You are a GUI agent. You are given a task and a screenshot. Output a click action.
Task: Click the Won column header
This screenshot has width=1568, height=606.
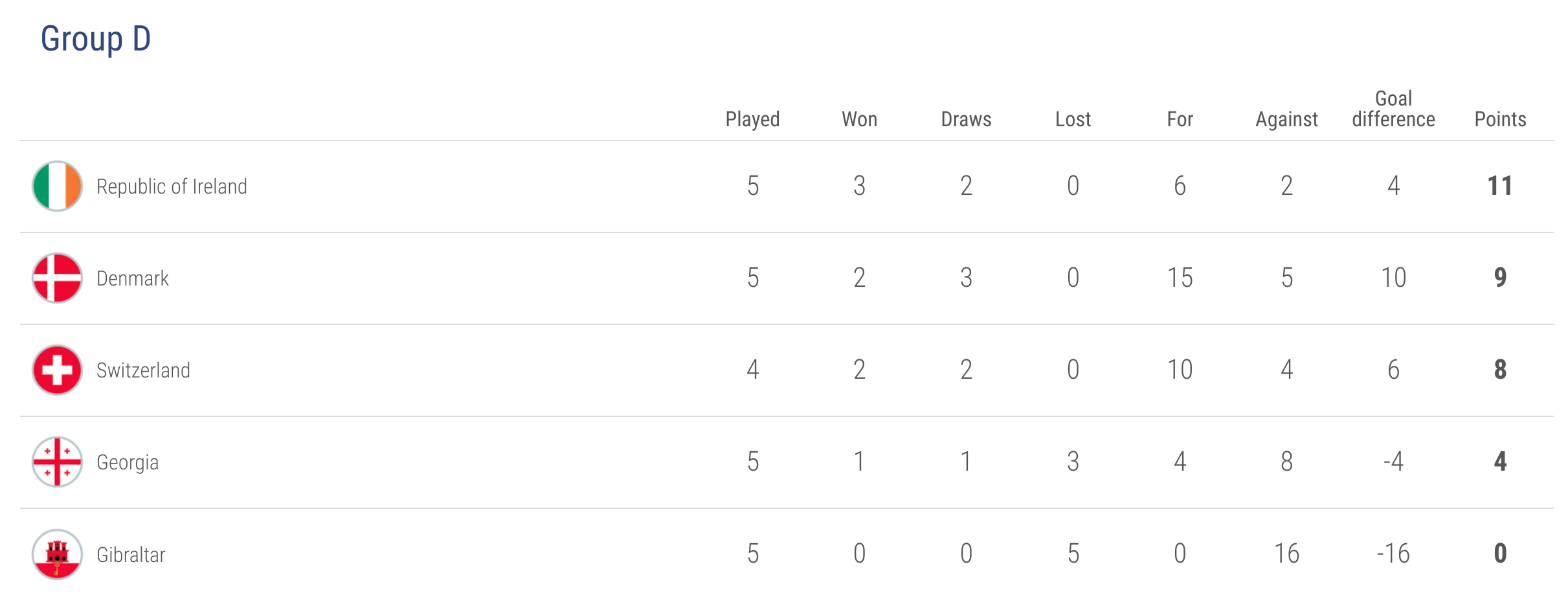coord(859,119)
